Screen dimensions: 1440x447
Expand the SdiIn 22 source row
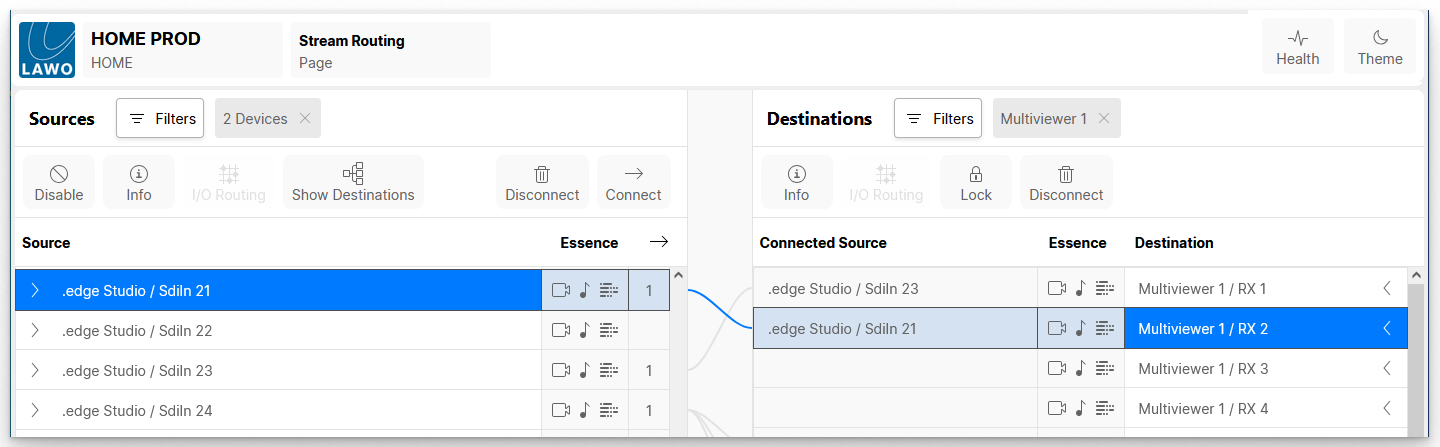pyautogui.click(x=35, y=331)
